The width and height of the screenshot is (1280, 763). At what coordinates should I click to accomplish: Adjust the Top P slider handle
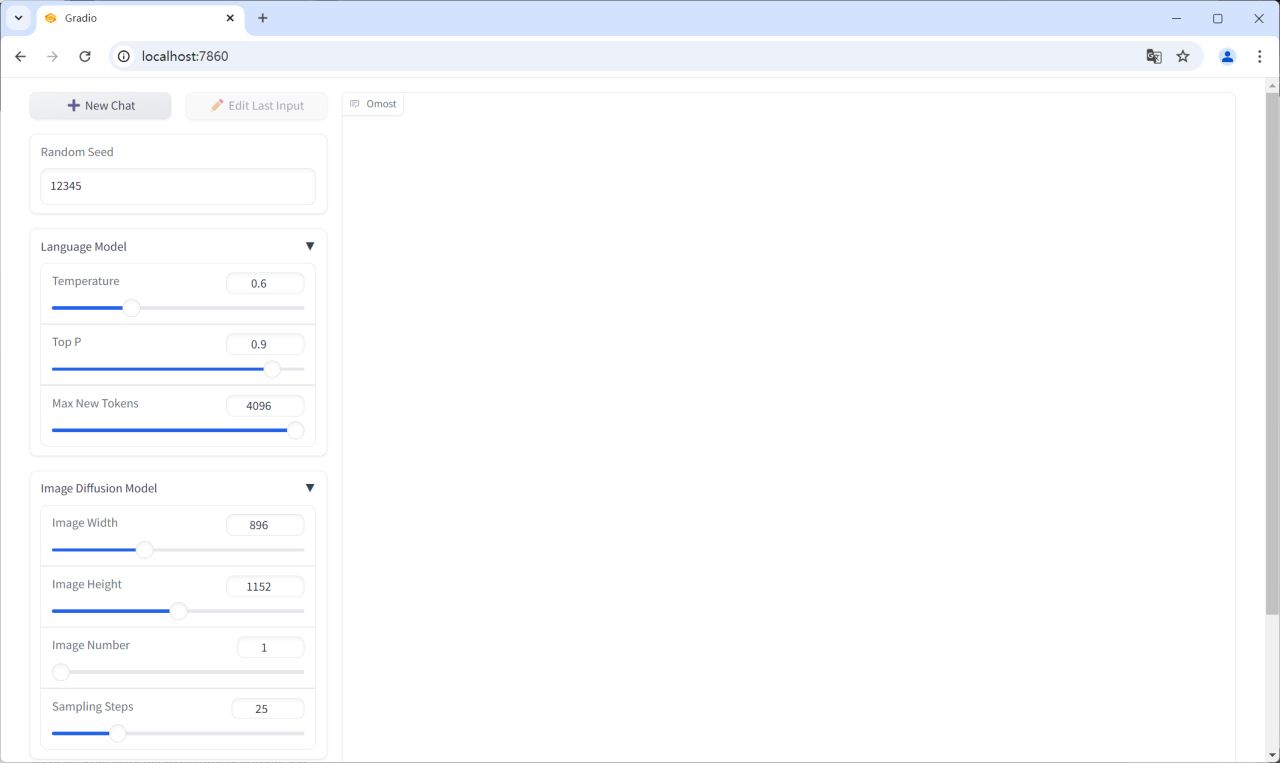pyautogui.click(x=272, y=369)
